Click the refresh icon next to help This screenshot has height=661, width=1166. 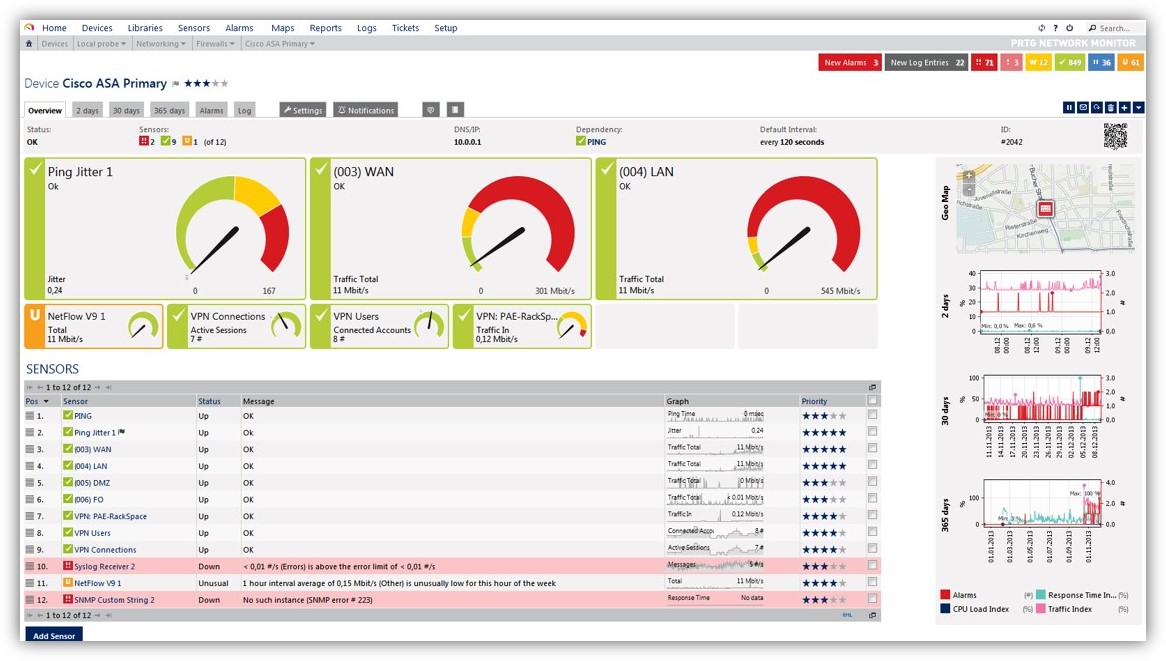1042,28
